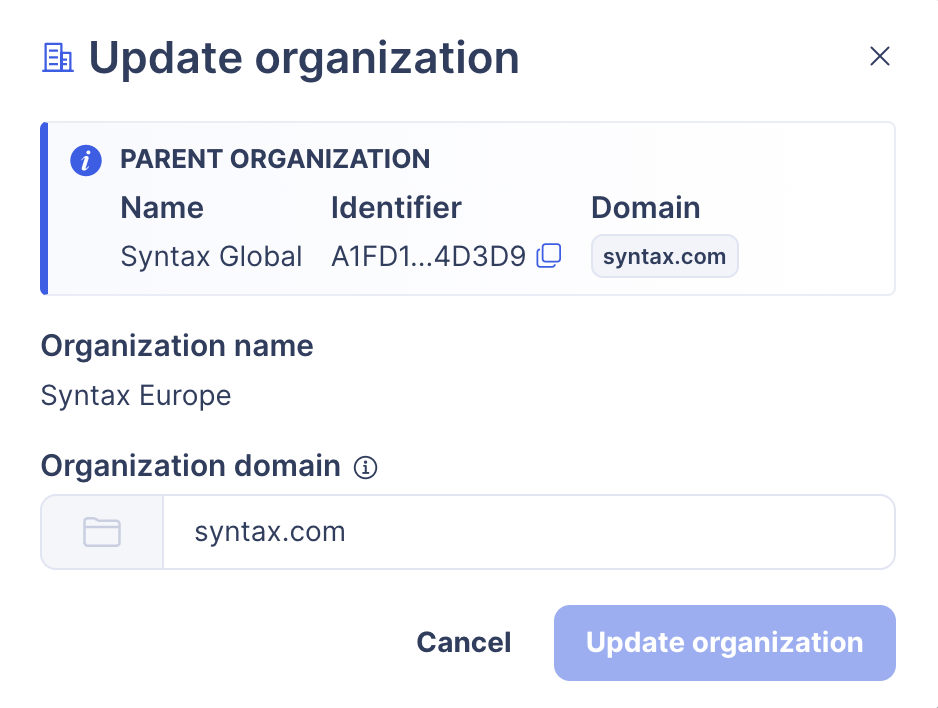Click the blue info icon in the parent organization panel
This screenshot has height=708, width=938.
click(x=86, y=160)
